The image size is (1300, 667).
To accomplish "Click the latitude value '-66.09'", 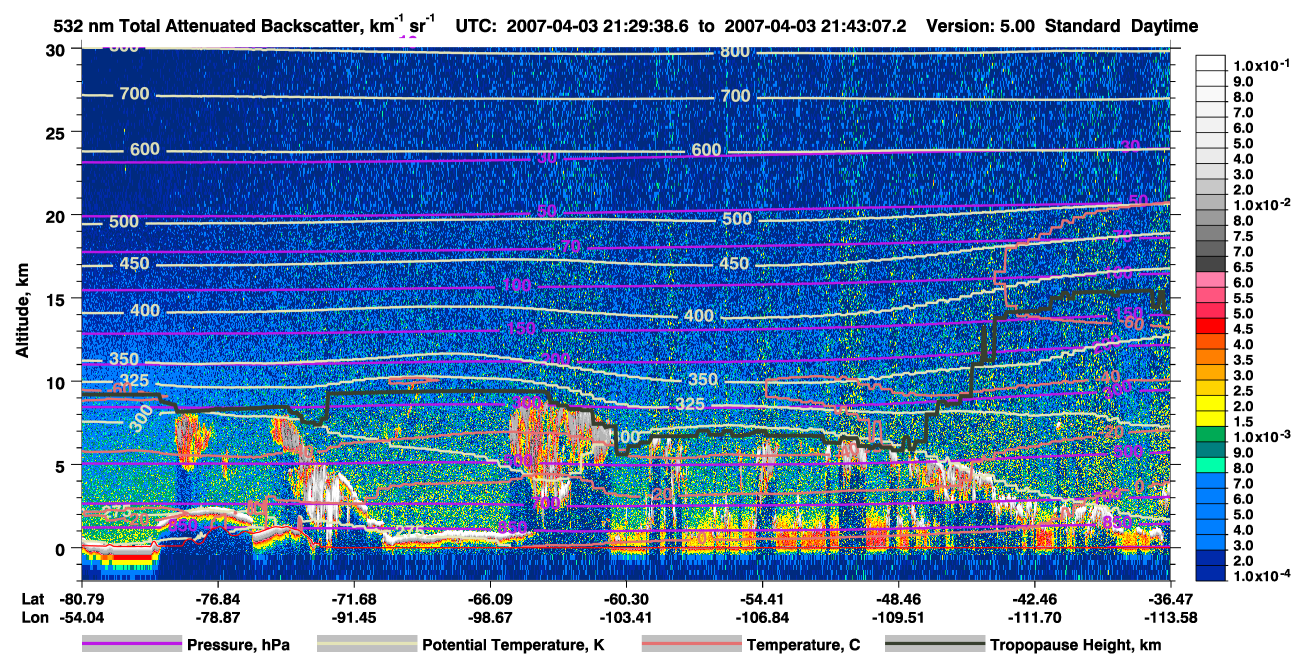I will pos(490,600).
